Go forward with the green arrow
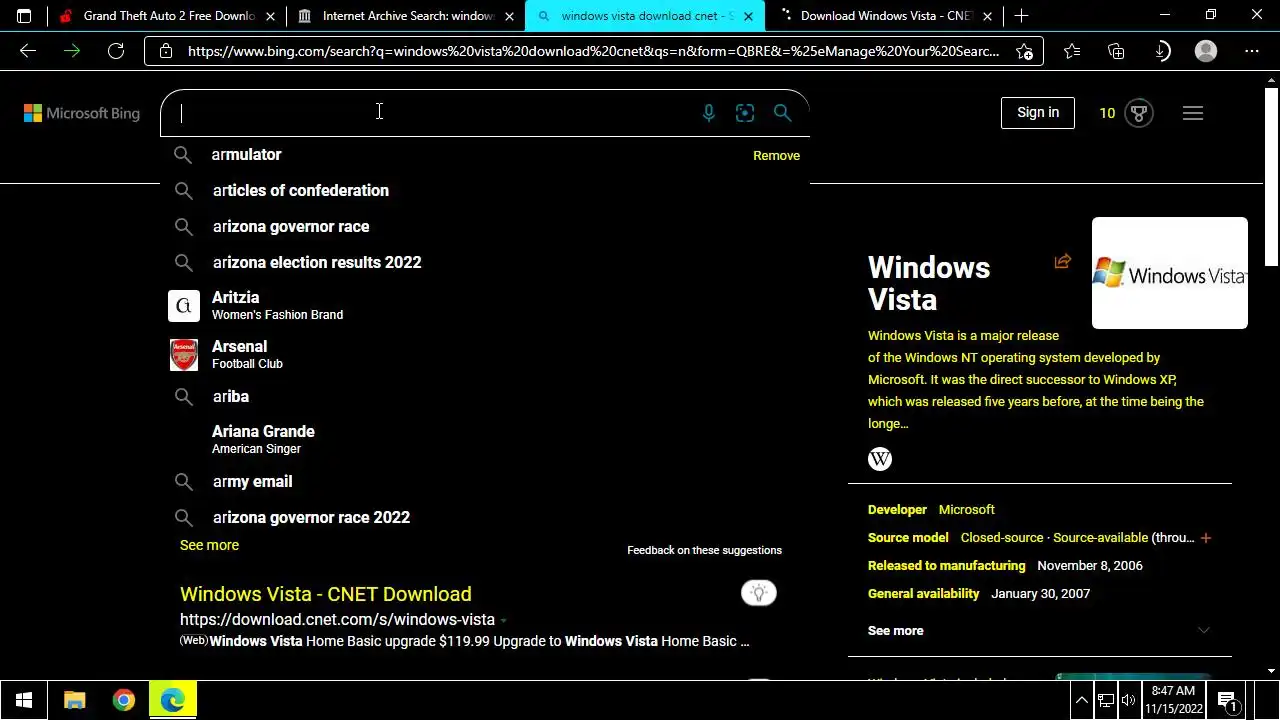Screen dimensions: 1280x720 coord(72,51)
